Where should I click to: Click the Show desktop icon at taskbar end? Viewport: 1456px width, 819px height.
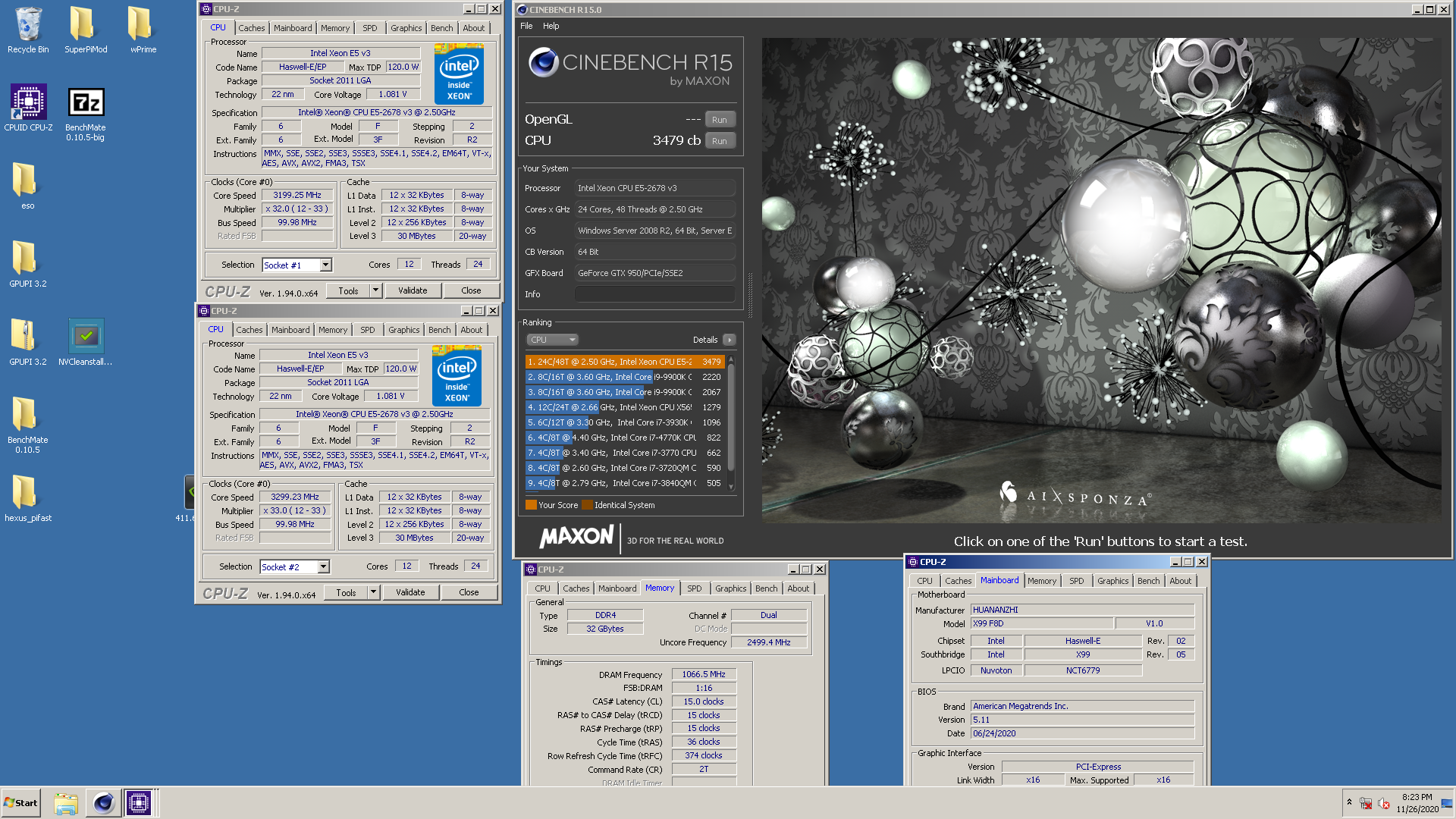[x=1447, y=803]
